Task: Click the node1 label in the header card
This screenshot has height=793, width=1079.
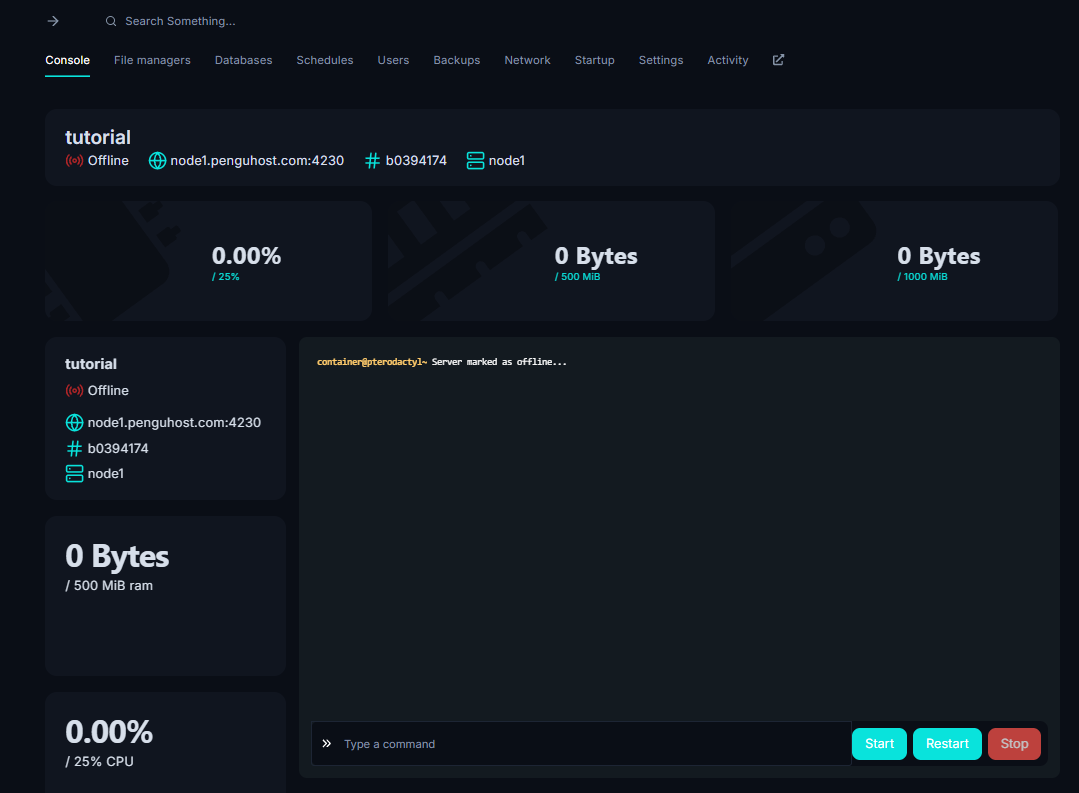Action: [506, 160]
